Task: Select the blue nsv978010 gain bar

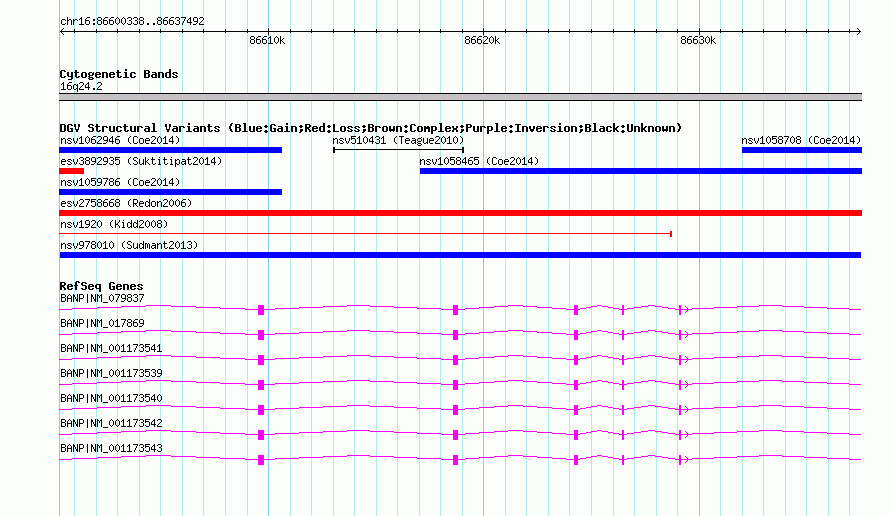Action: click(460, 255)
